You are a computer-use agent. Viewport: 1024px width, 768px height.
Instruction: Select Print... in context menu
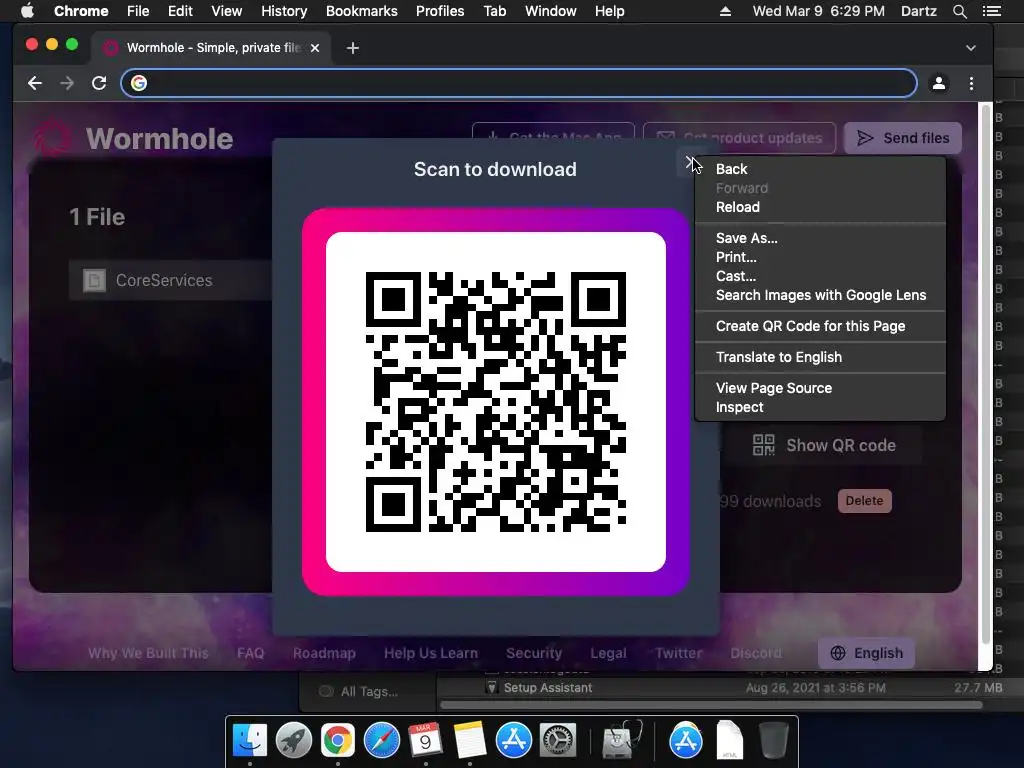tap(736, 257)
